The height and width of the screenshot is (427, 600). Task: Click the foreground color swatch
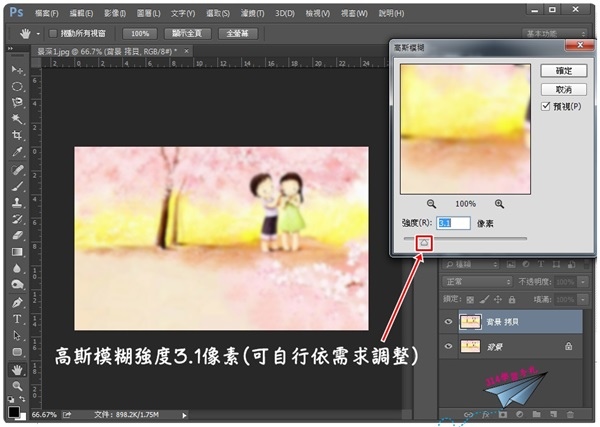[x=14, y=412]
